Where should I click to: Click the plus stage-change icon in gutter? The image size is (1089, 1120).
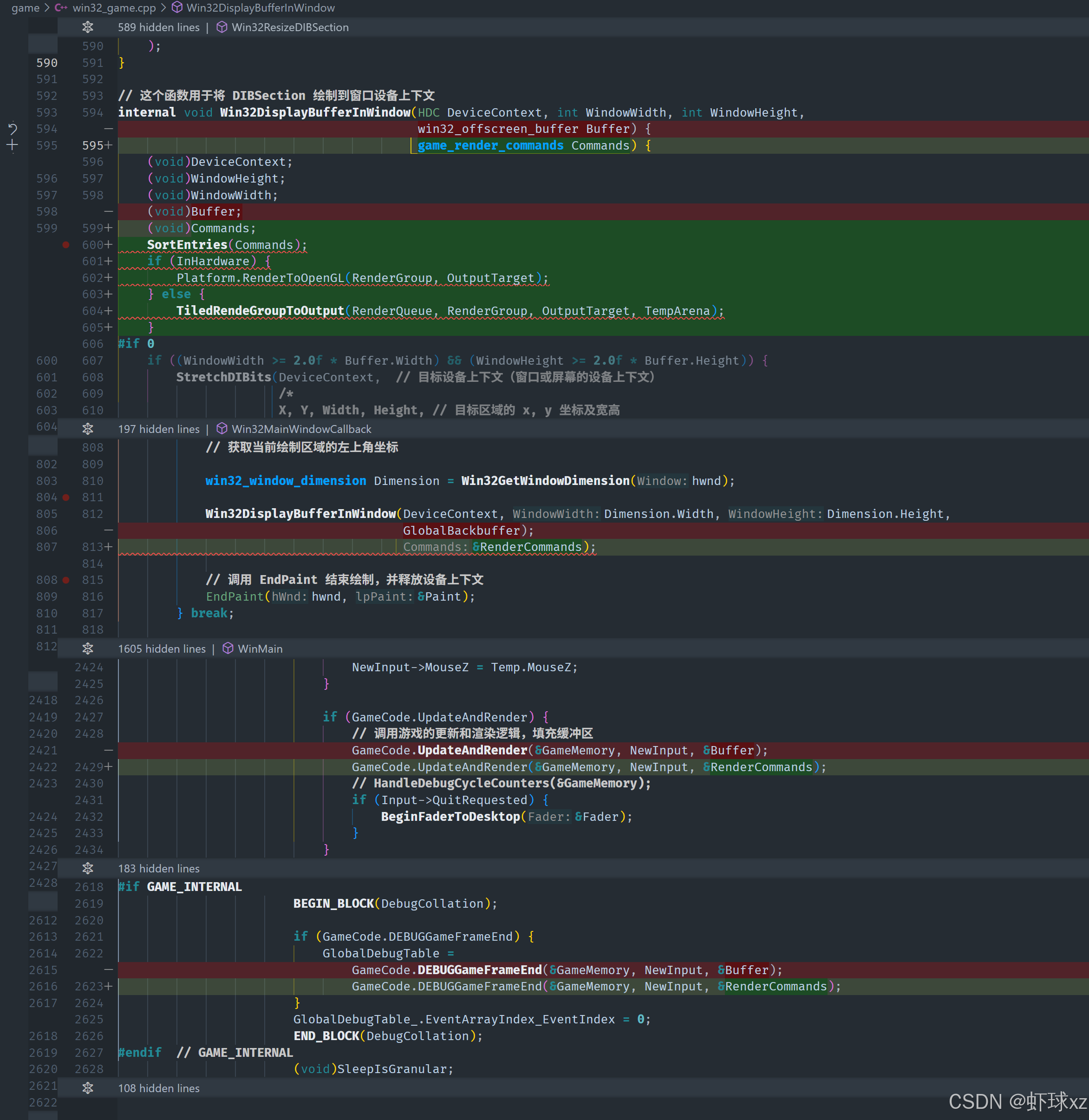pos(13,145)
